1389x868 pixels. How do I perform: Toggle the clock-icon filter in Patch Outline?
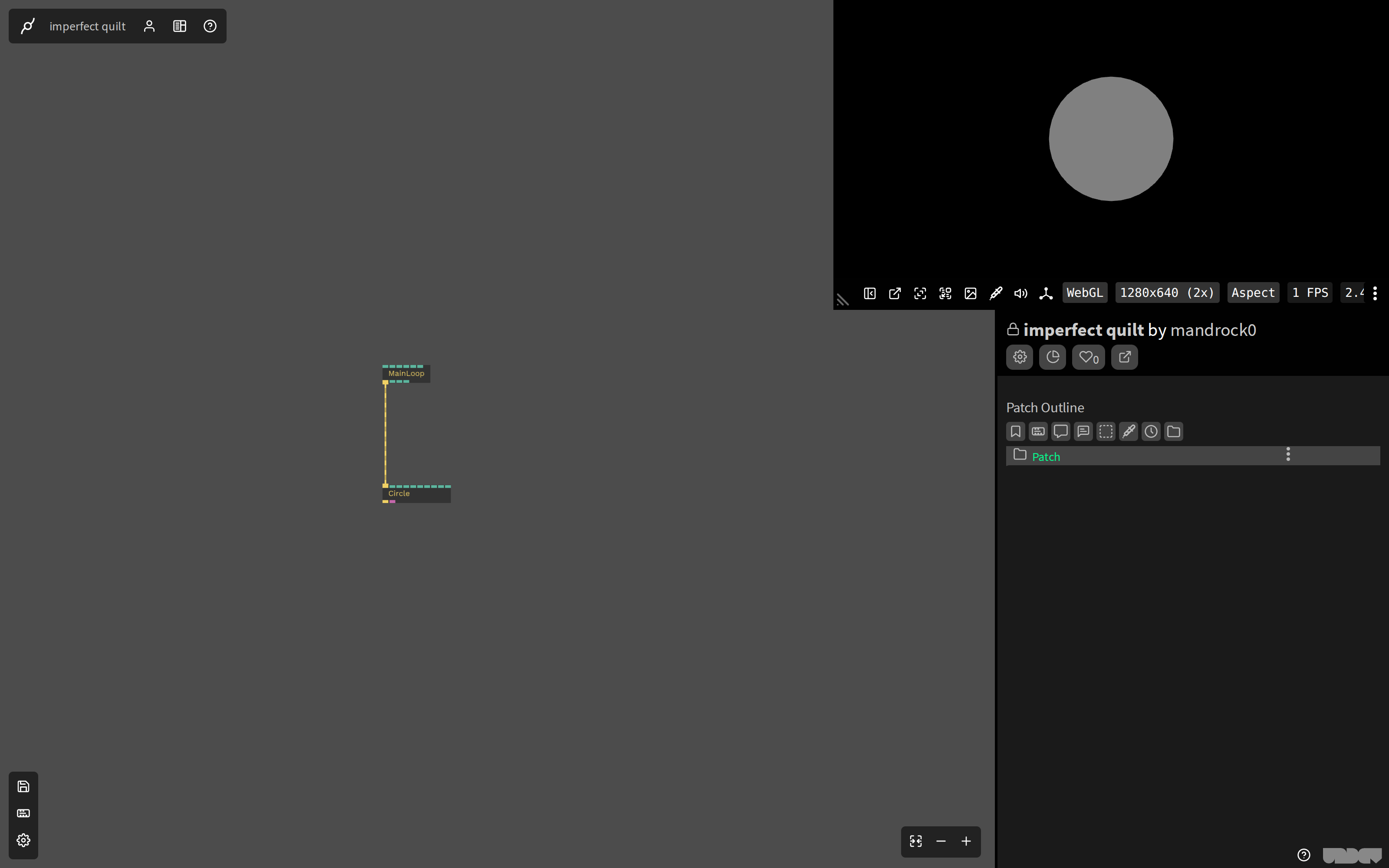click(1151, 431)
